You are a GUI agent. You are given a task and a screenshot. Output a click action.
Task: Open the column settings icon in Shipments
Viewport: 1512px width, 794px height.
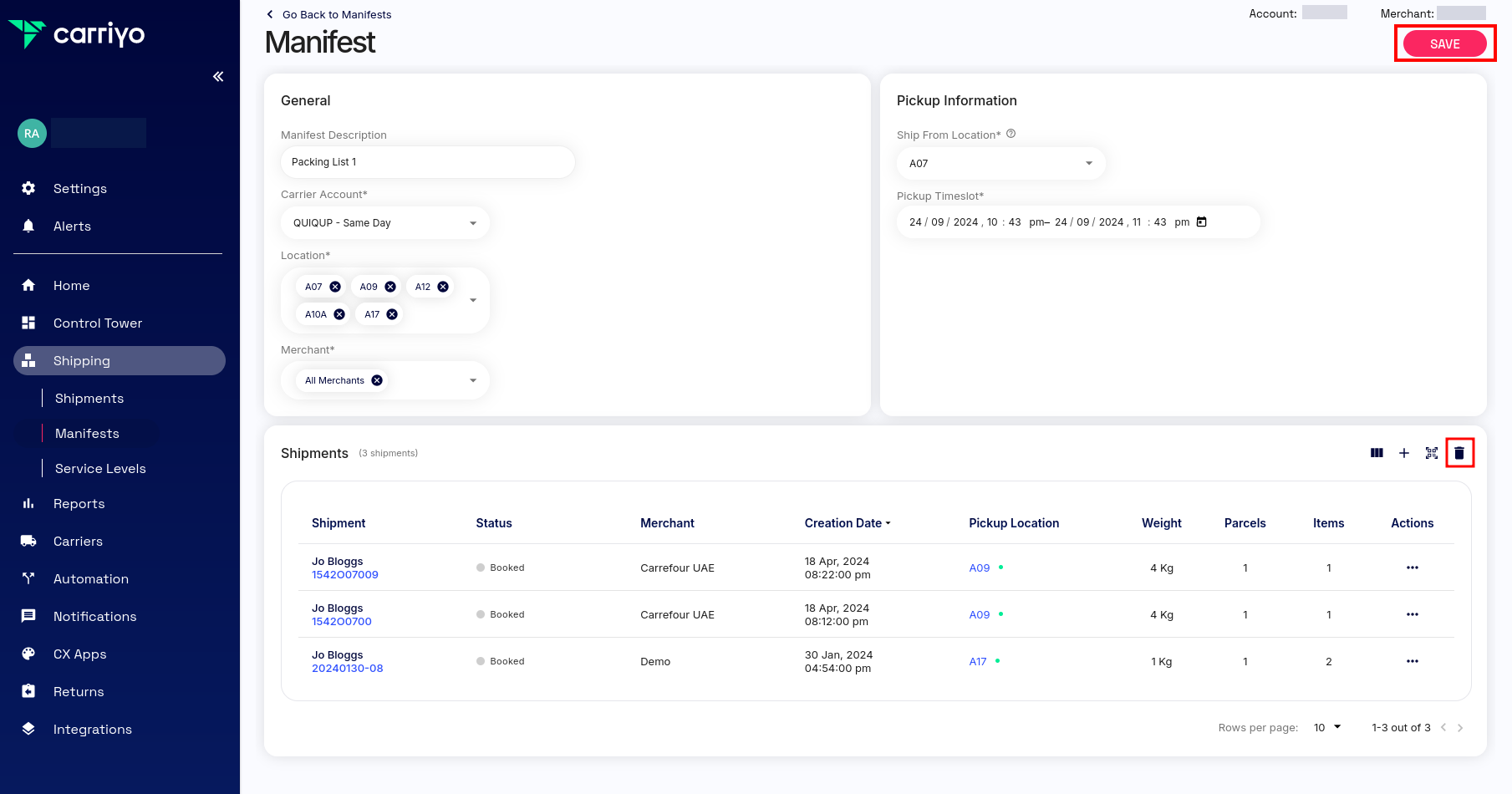pos(1377,453)
